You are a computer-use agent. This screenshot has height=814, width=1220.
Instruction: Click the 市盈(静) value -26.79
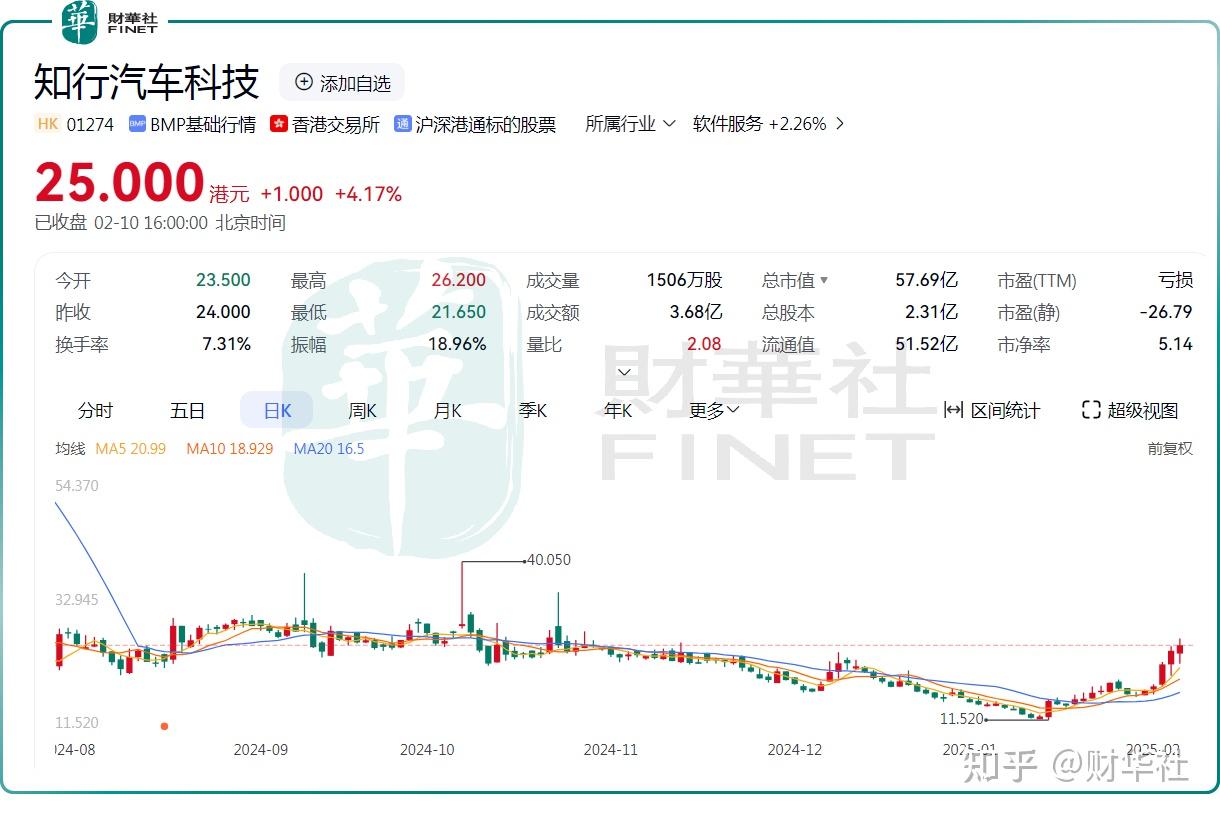coord(1166,313)
